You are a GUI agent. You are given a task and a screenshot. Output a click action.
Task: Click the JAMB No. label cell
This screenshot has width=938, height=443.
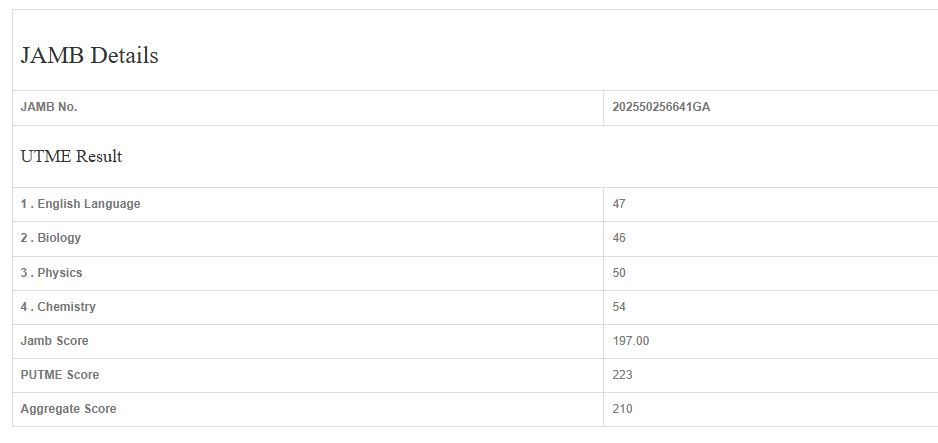point(49,107)
